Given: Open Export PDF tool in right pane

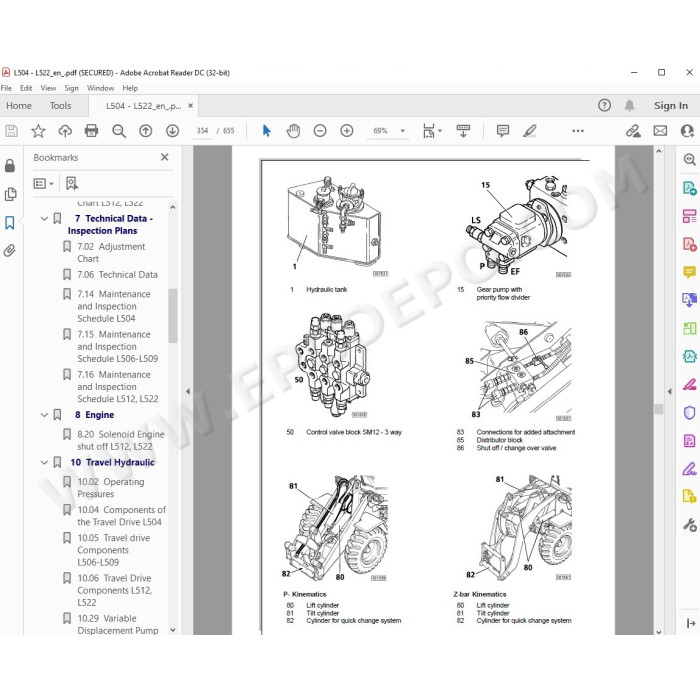Looking at the screenshot, I should pos(689,188).
